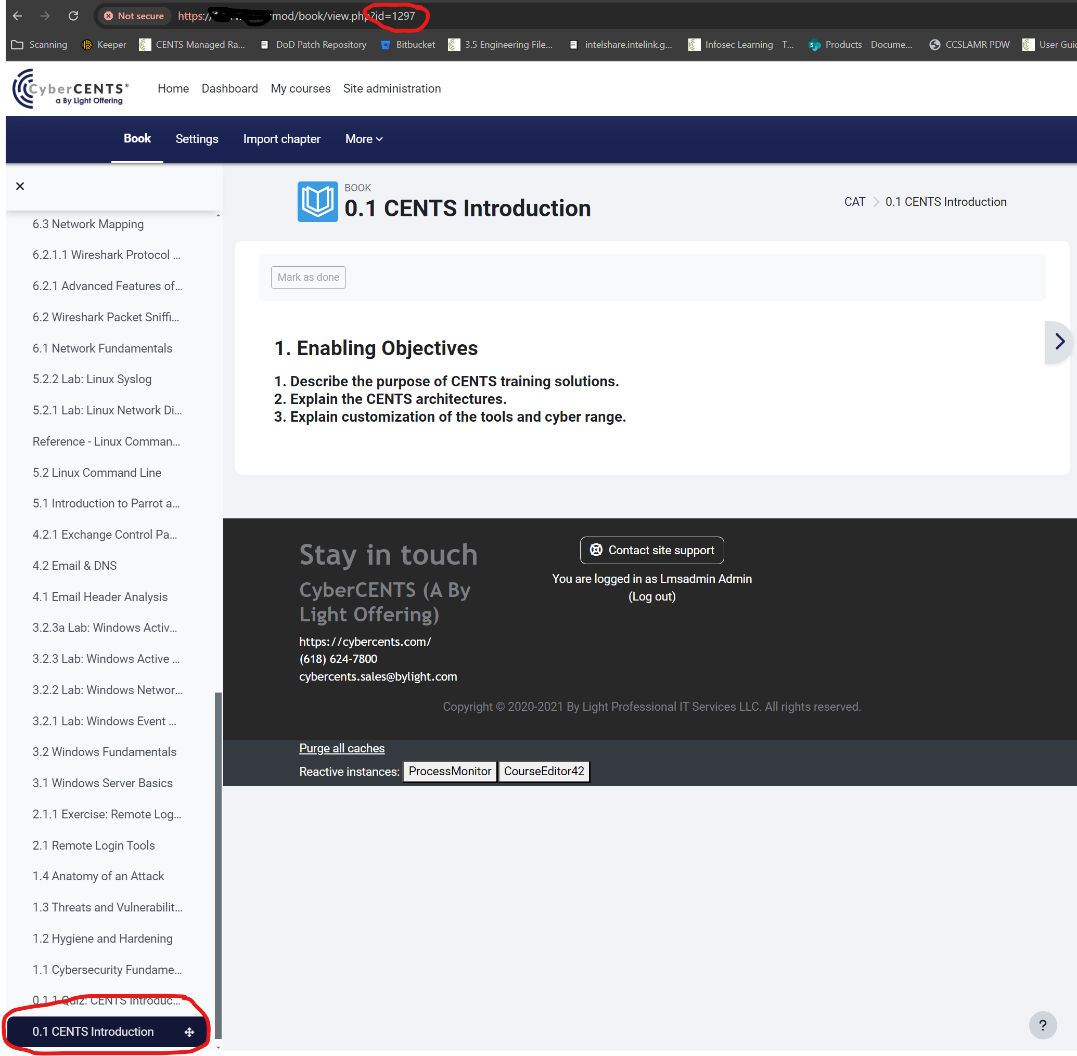This screenshot has width=1077, height=1056.
Task: Open 4.2 Email & DNS
Action: pos(75,565)
